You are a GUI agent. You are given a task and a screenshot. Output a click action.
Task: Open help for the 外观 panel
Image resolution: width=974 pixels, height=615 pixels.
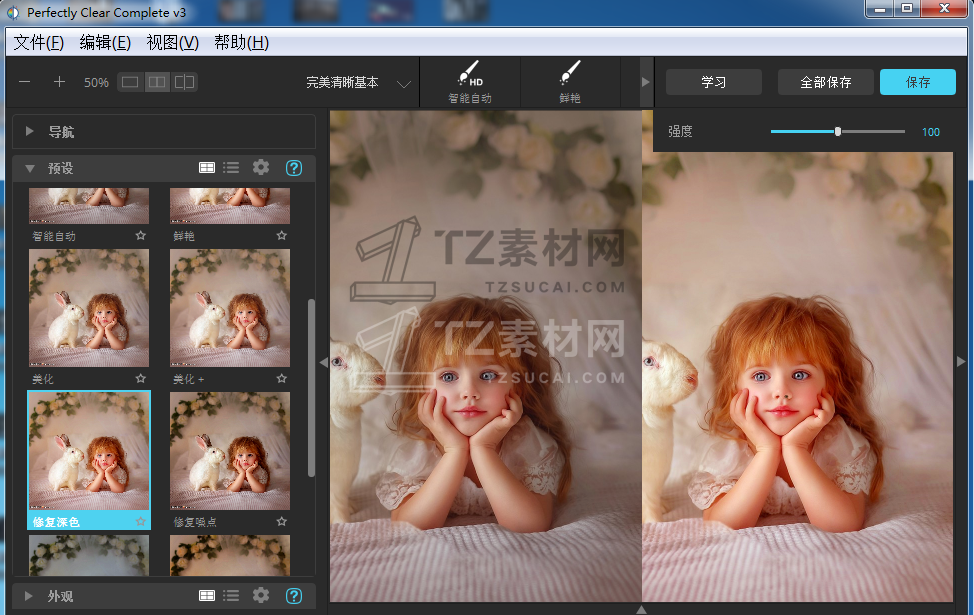[x=294, y=596]
